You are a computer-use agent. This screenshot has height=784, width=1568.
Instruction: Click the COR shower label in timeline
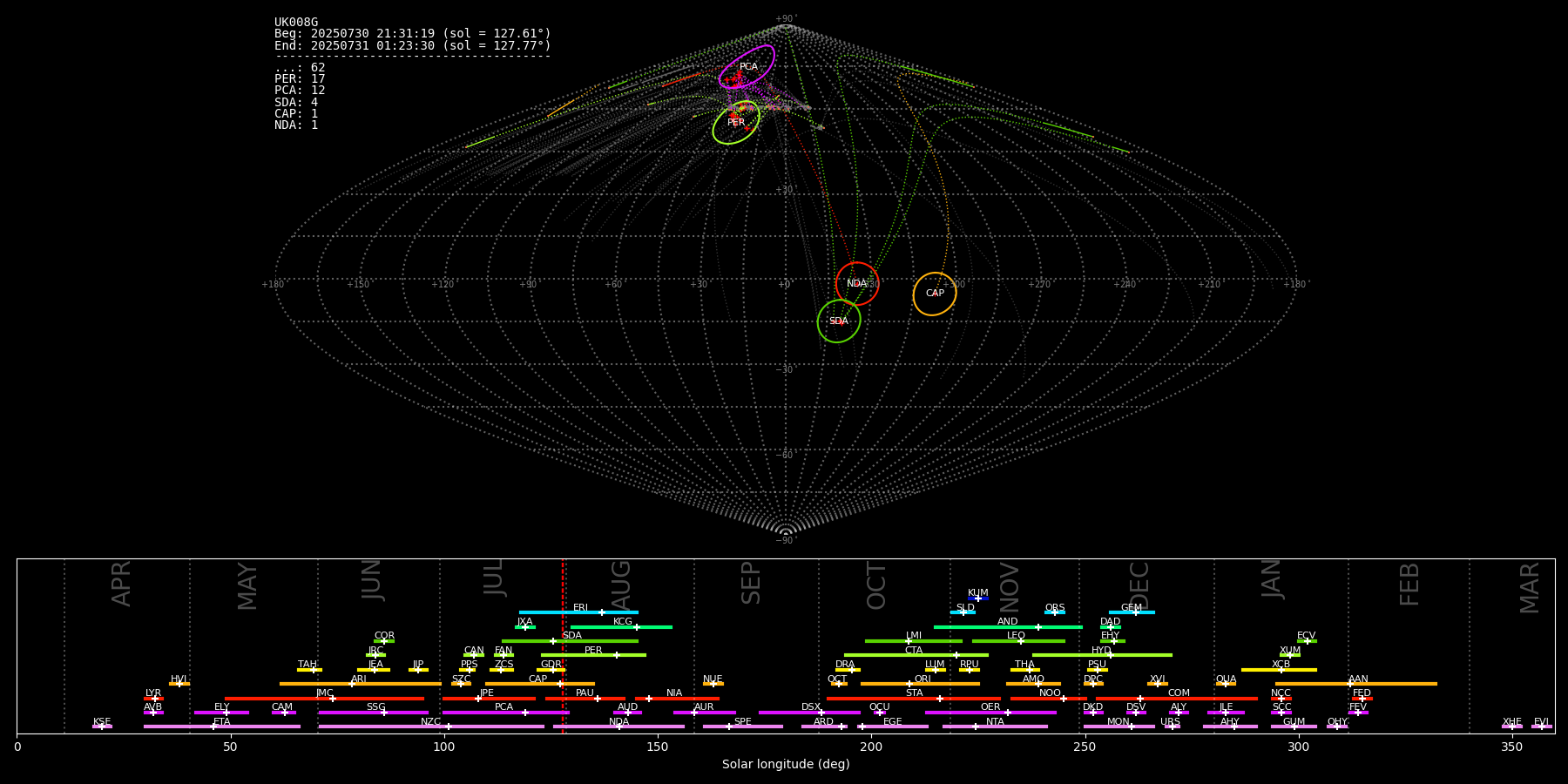384,635
